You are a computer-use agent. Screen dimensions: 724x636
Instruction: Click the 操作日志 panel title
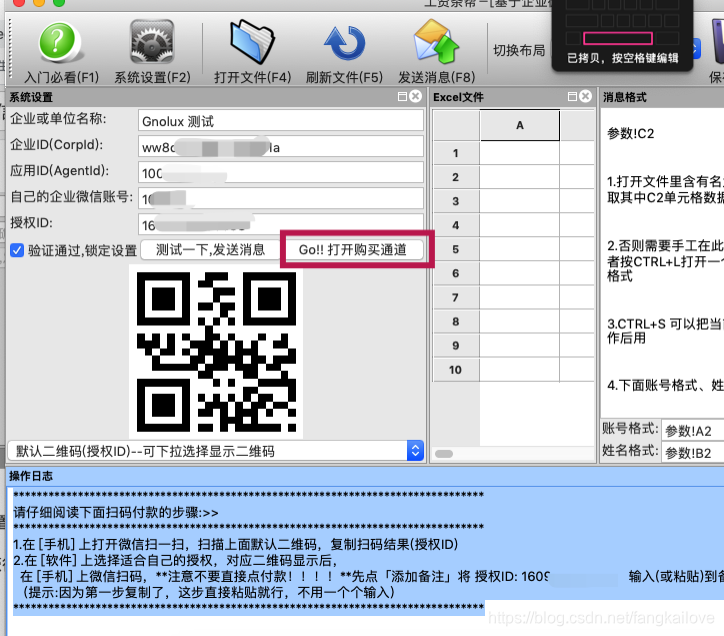tap(31, 476)
